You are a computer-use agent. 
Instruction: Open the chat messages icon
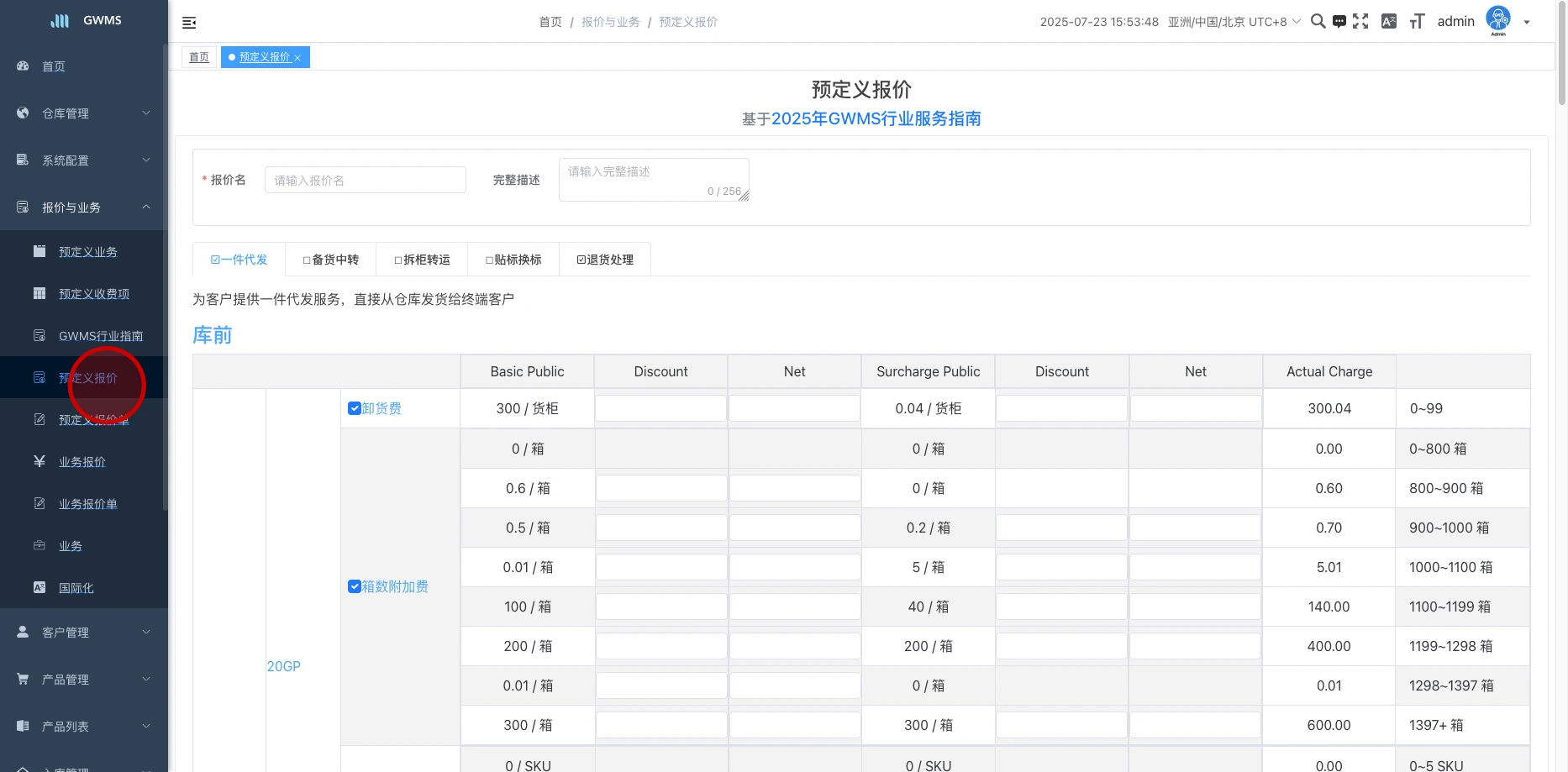[1339, 22]
